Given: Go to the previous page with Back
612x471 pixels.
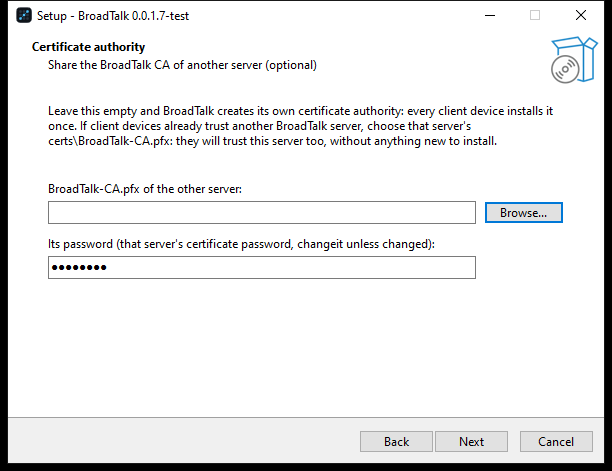Looking at the screenshot, I should [396, 441].
